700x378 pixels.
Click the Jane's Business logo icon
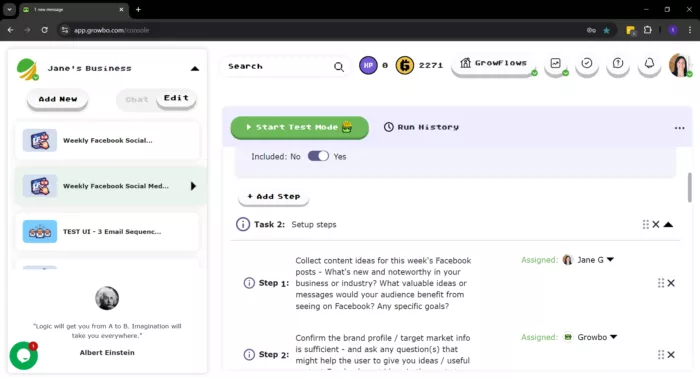tap(27, 69)
